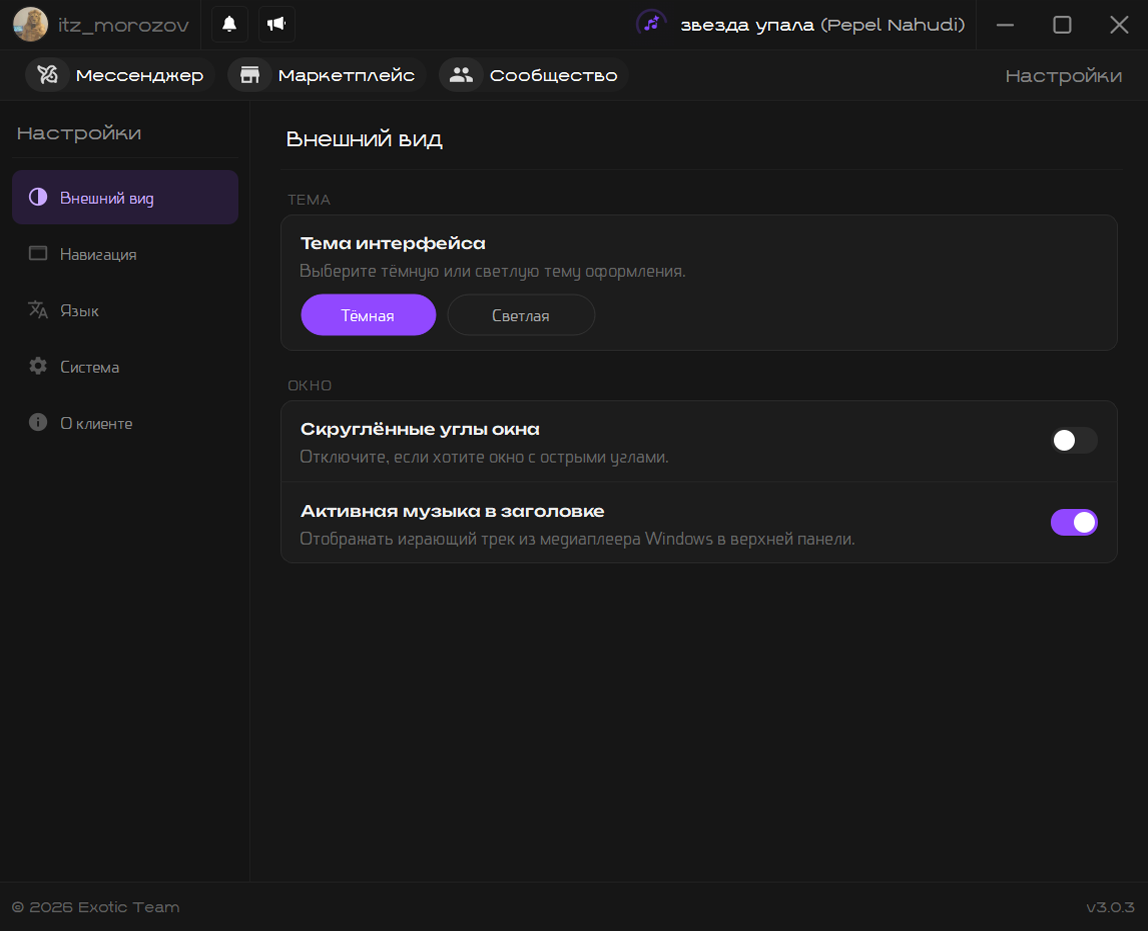
Task: Choose the Тёмная theme button
Action: [368, 315]
